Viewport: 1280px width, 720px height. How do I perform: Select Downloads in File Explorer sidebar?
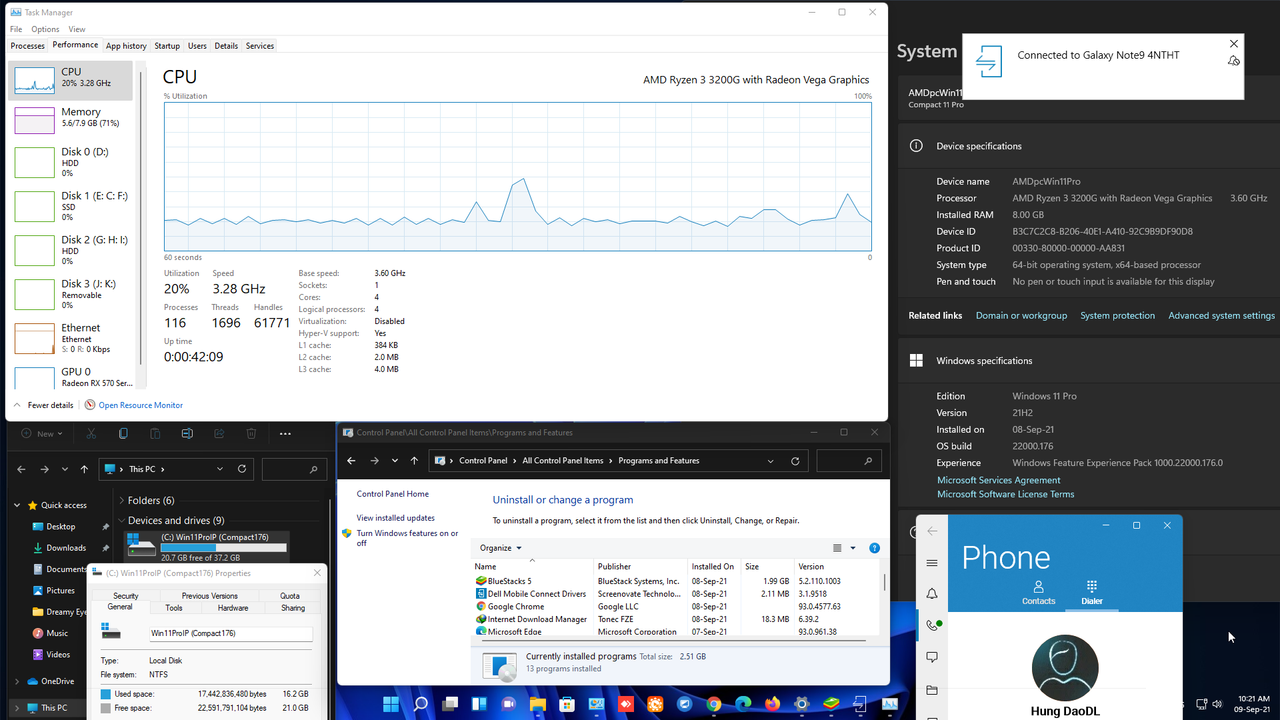(x=66, y=548)
